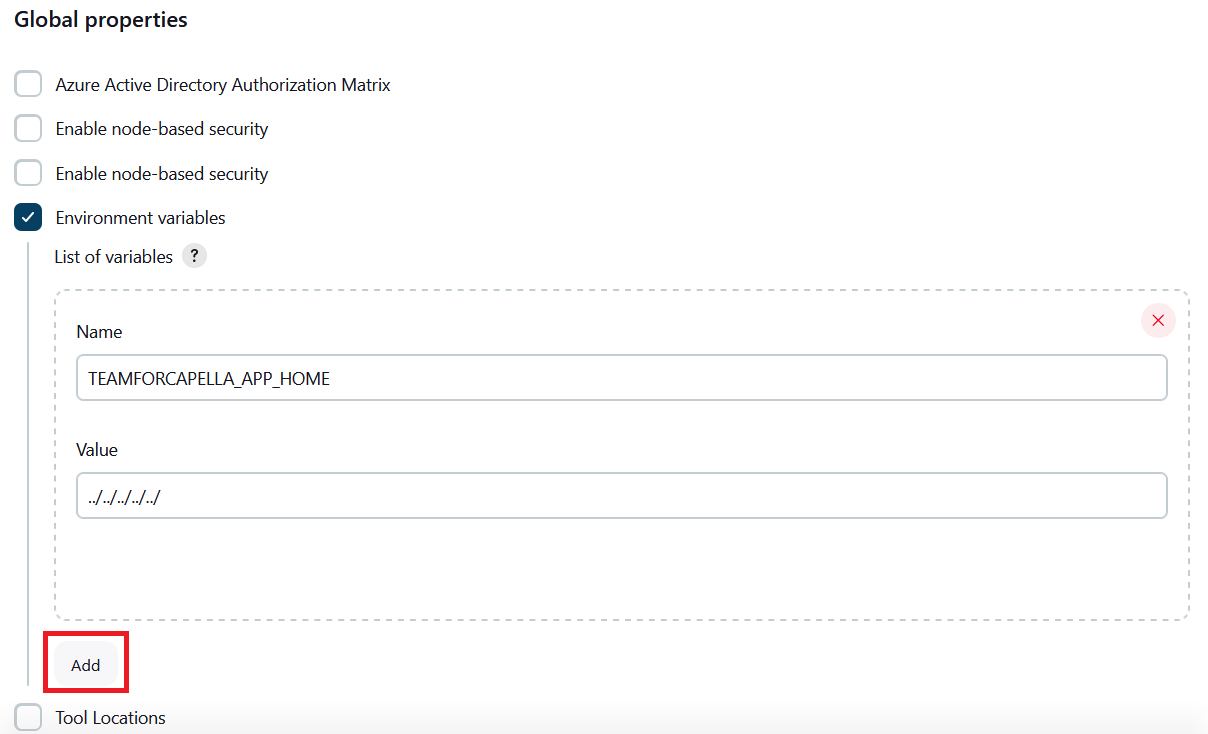Viewport: 1208px width, 734px height.
Task: Uncheck the Environment variables checkbox
Action: [28, 217]
